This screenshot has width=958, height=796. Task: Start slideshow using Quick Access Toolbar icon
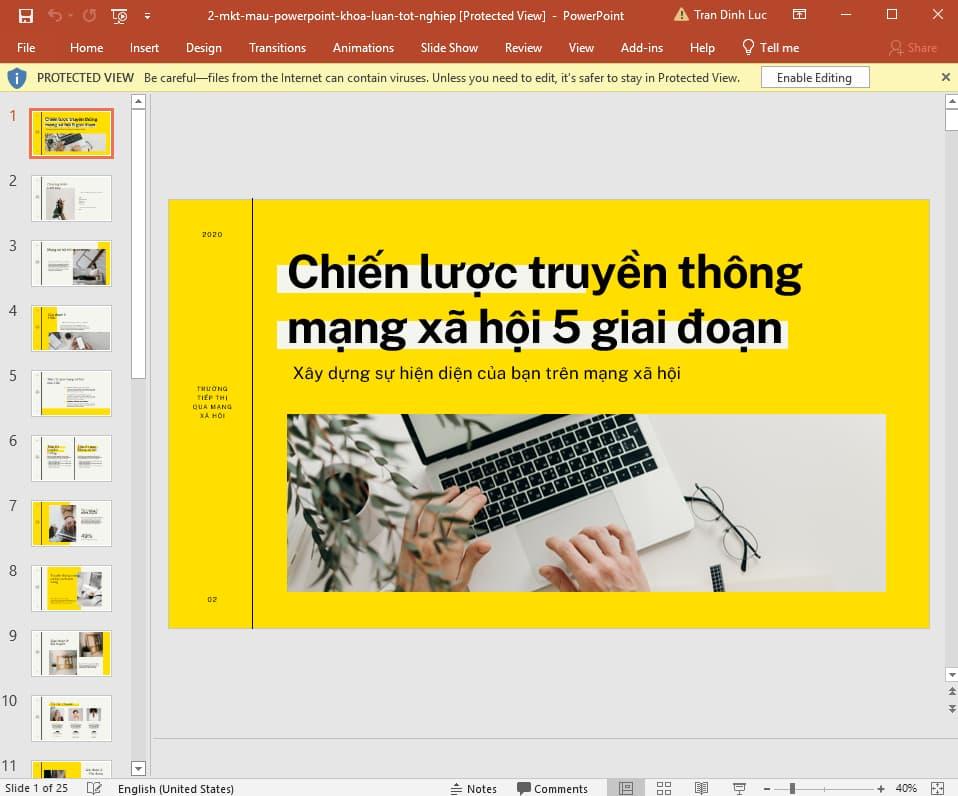pos(118,15)
